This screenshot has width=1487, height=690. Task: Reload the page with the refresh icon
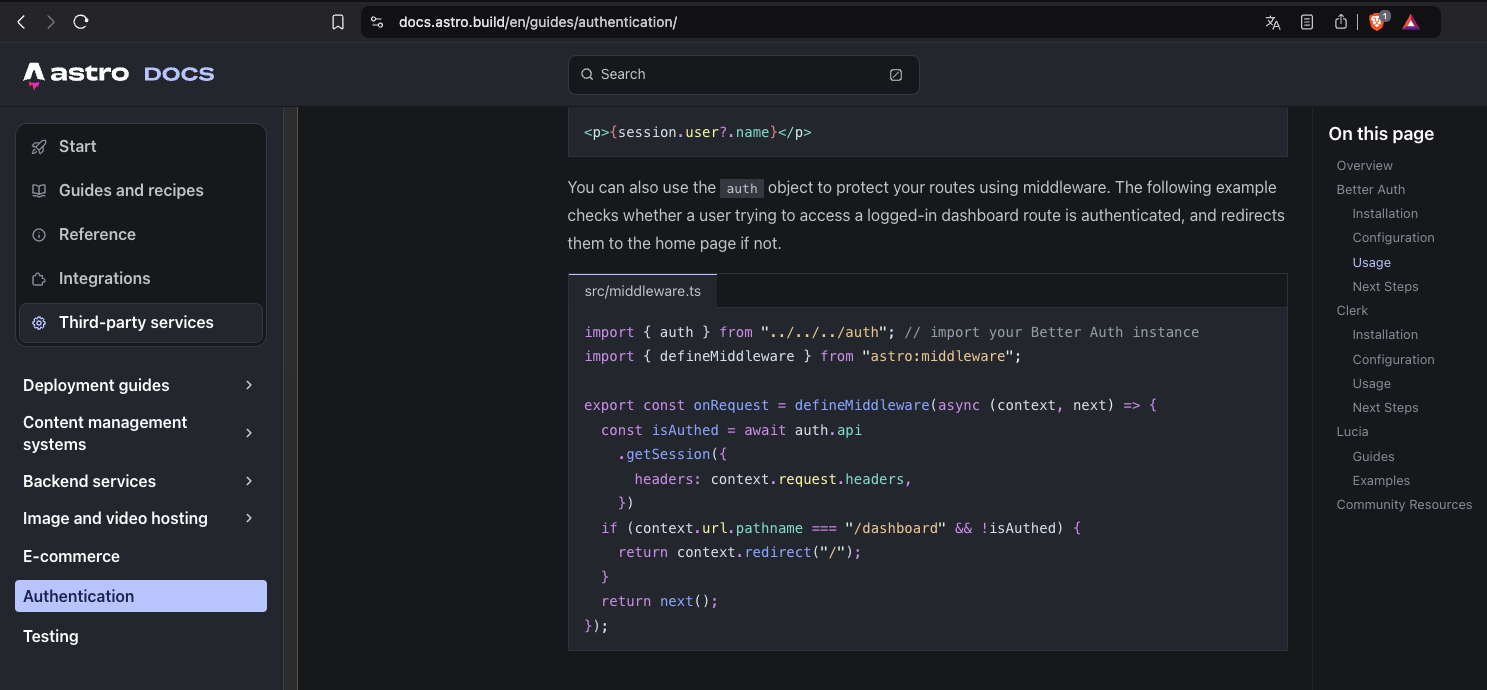coord(81,22)
